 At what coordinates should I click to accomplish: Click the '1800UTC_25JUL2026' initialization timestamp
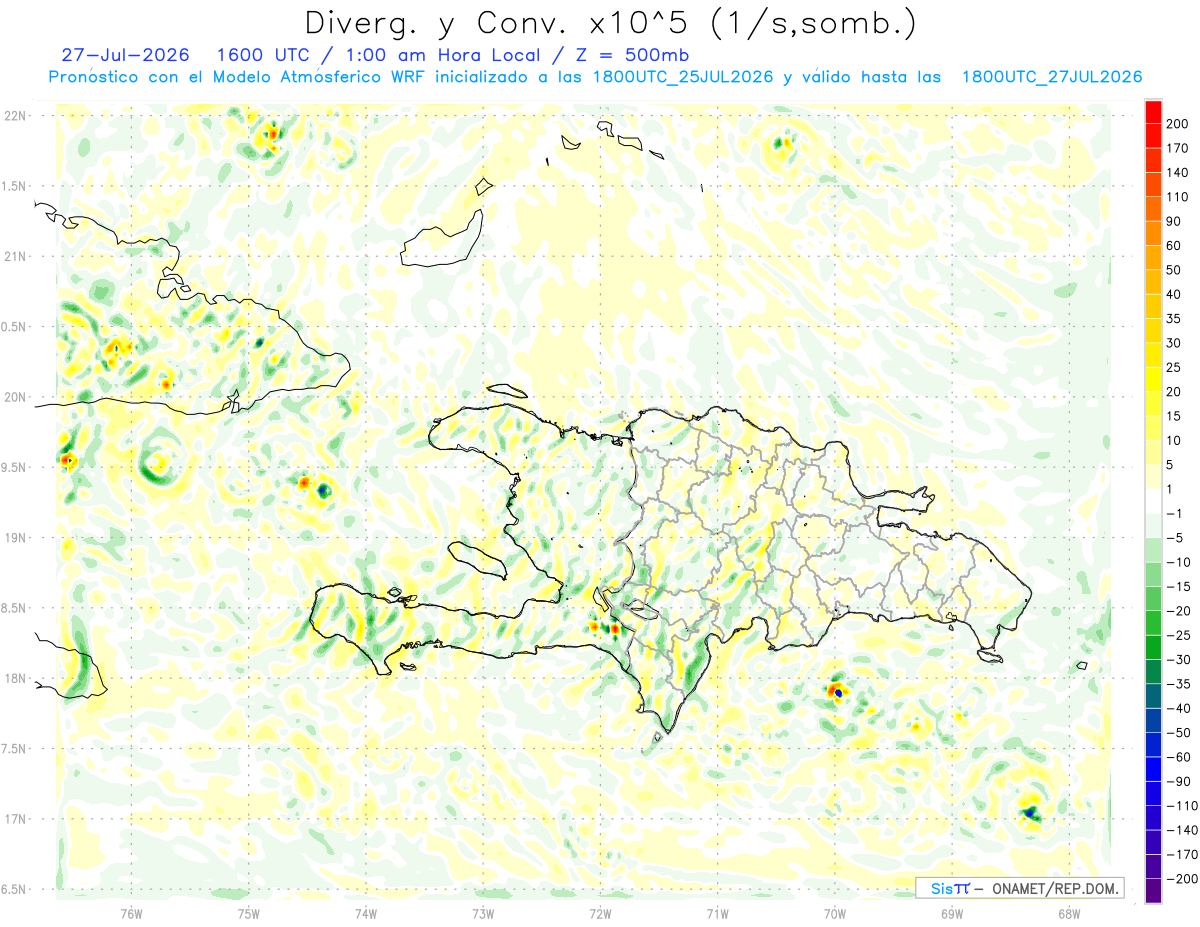(683, 77)
